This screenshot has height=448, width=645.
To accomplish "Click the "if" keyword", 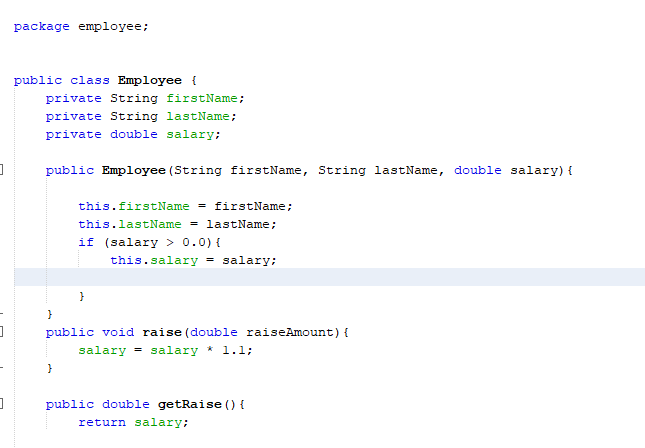I will coord(86,242).
